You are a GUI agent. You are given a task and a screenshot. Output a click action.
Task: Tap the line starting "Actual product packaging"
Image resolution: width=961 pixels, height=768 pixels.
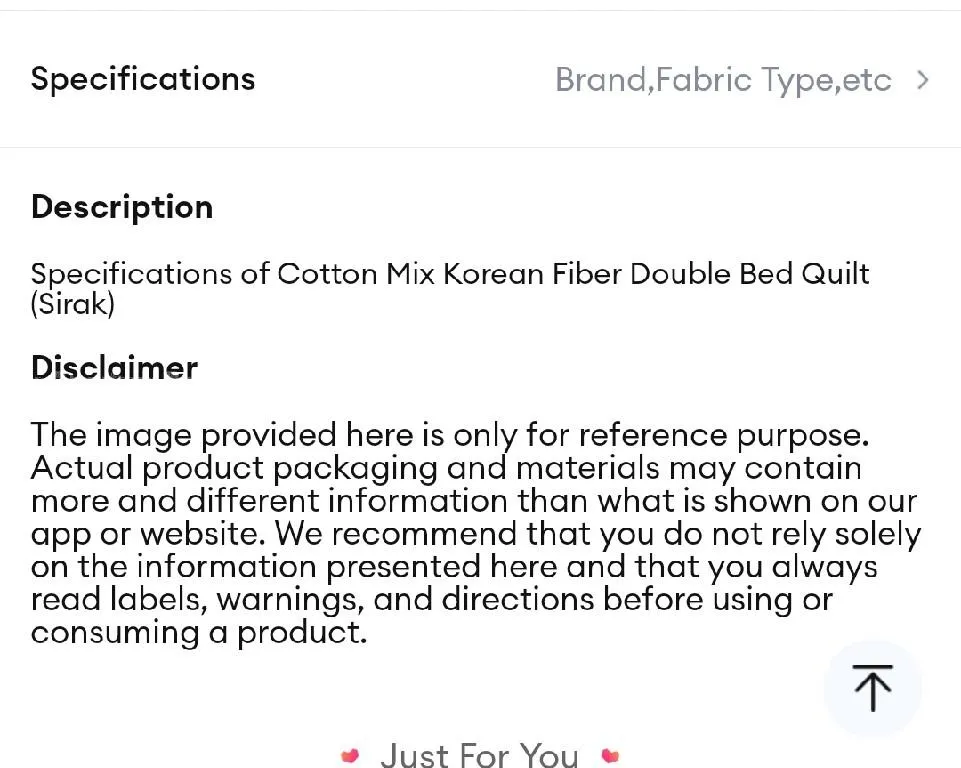point(445,468)
